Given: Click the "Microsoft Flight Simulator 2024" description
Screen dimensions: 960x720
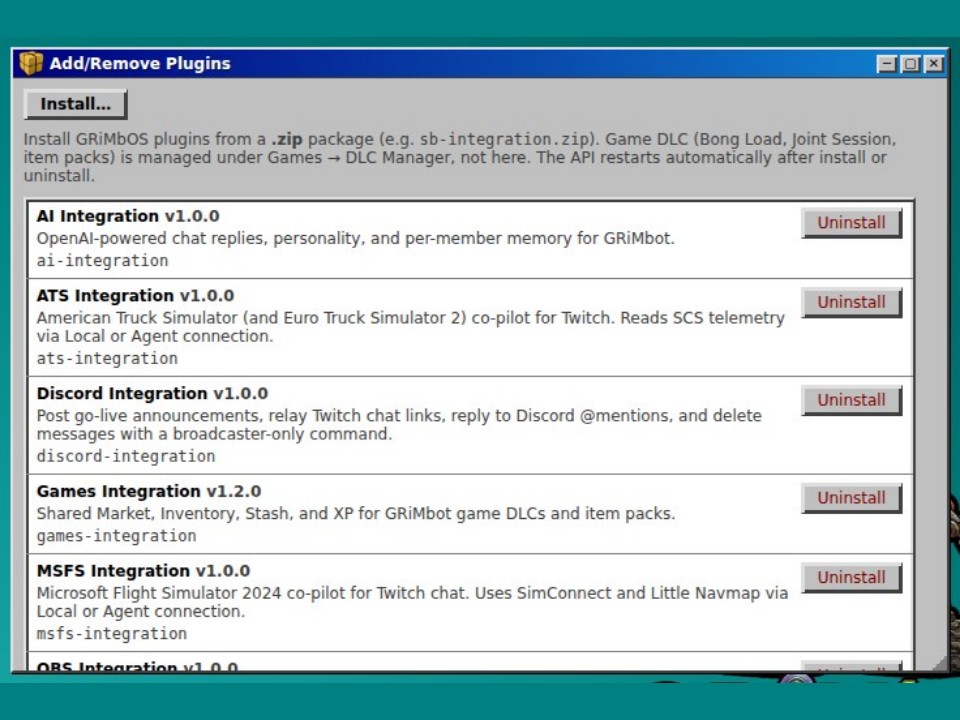Looking at the screenshot, I should pyautogui.click(x=412, y=602).
